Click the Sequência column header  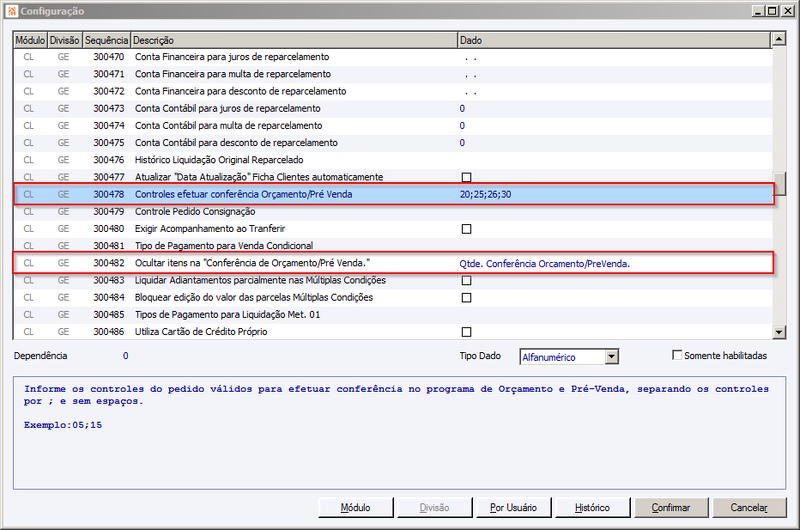pos(107,40)
